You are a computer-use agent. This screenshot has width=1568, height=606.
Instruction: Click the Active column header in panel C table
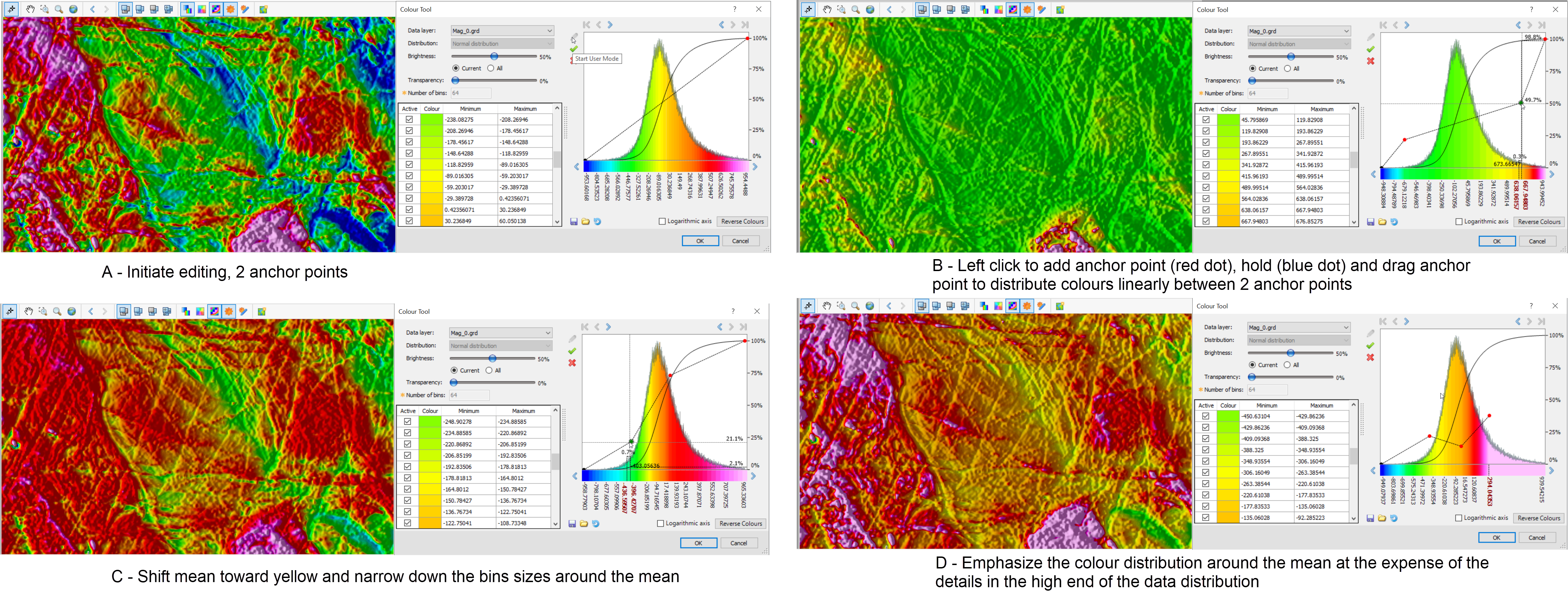coord(407,410)
